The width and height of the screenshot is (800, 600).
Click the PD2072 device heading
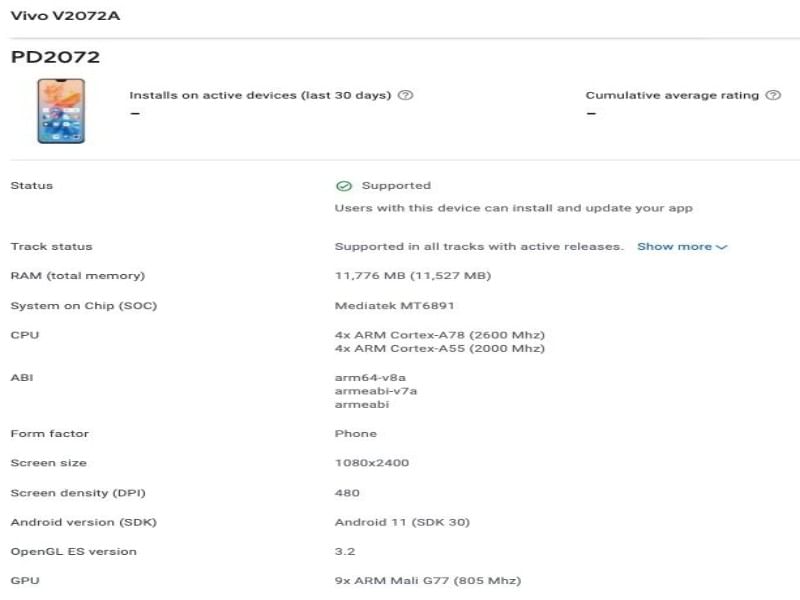[55, 57]
